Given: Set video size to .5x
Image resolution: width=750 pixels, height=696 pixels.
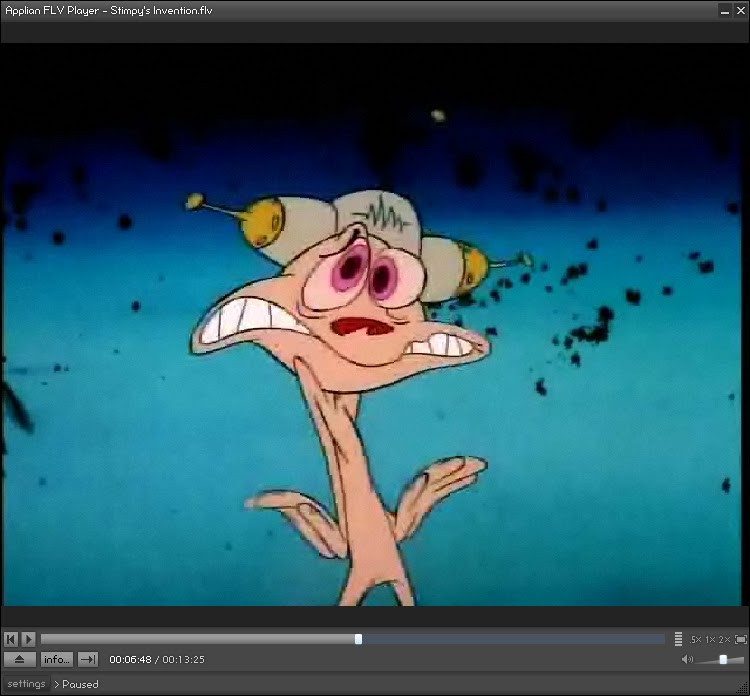Looking at the screenshot, I should (x=695, y=639).
